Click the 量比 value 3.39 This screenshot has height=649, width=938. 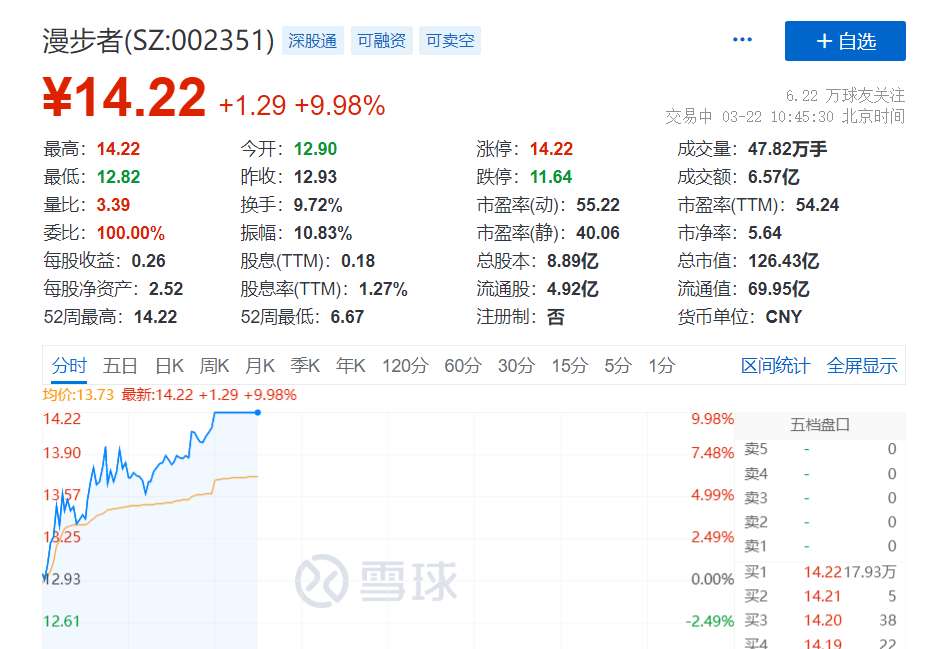113,205
